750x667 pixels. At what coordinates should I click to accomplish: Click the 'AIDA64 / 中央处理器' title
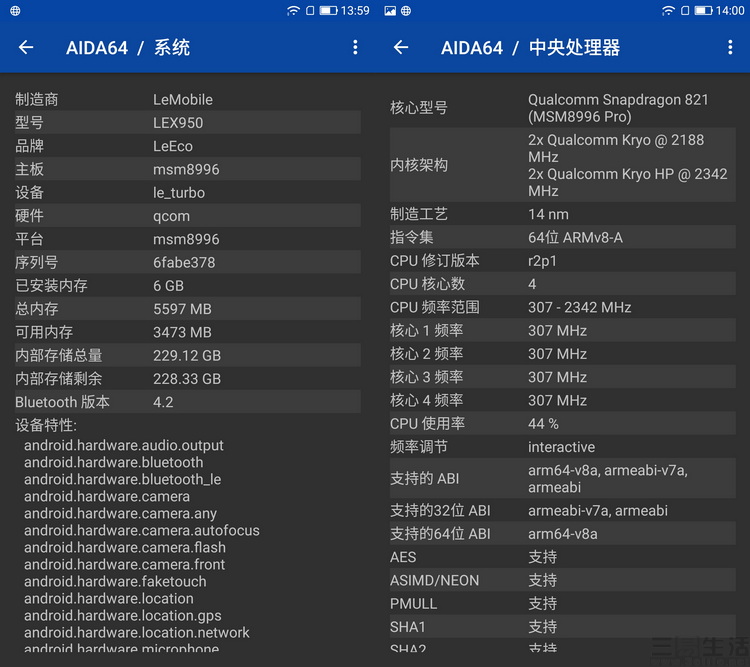tap(530, 47)
